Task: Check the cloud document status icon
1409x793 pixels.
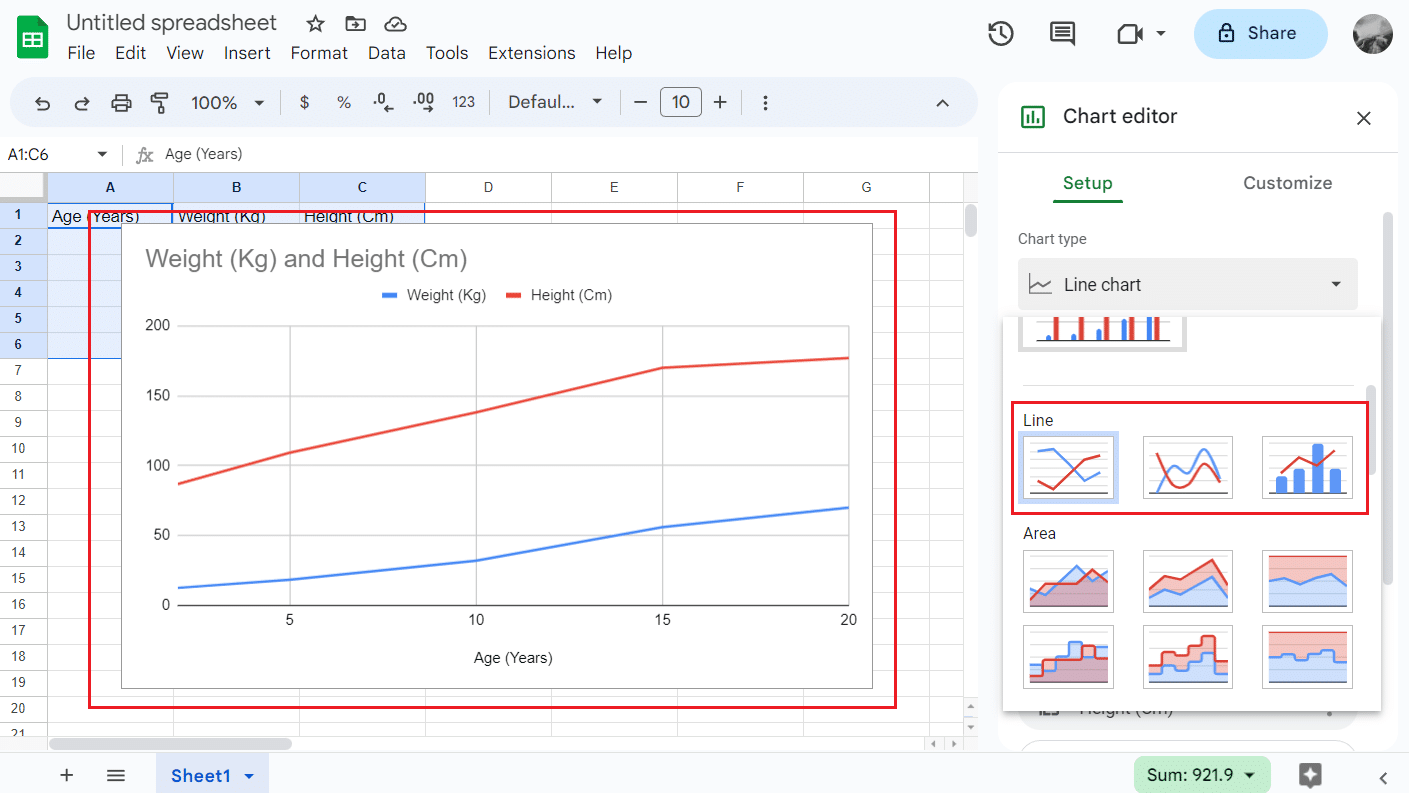Action: pyautogui.click(x=396, y=23)
